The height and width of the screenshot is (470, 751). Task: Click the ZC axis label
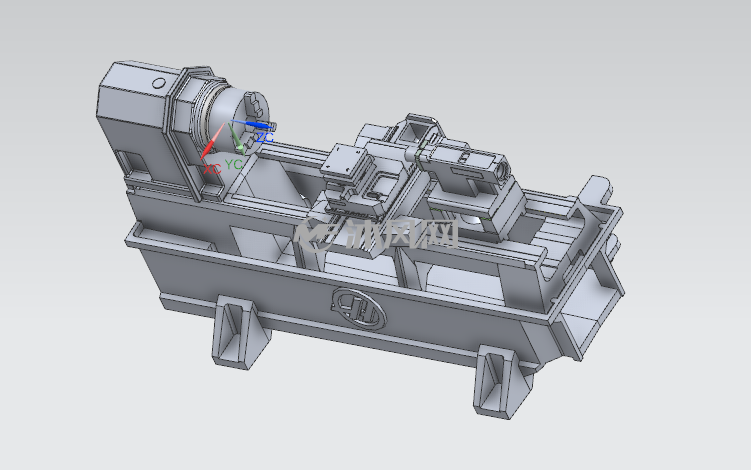click(265, 138)
